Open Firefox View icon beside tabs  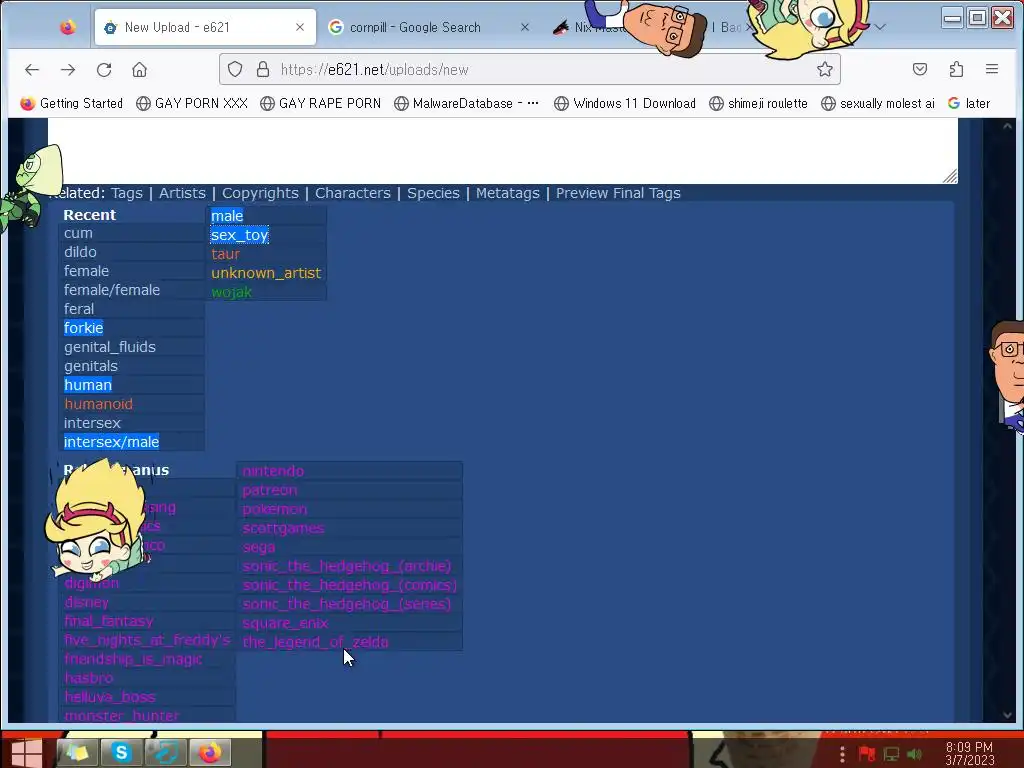(x=67, y=27)
